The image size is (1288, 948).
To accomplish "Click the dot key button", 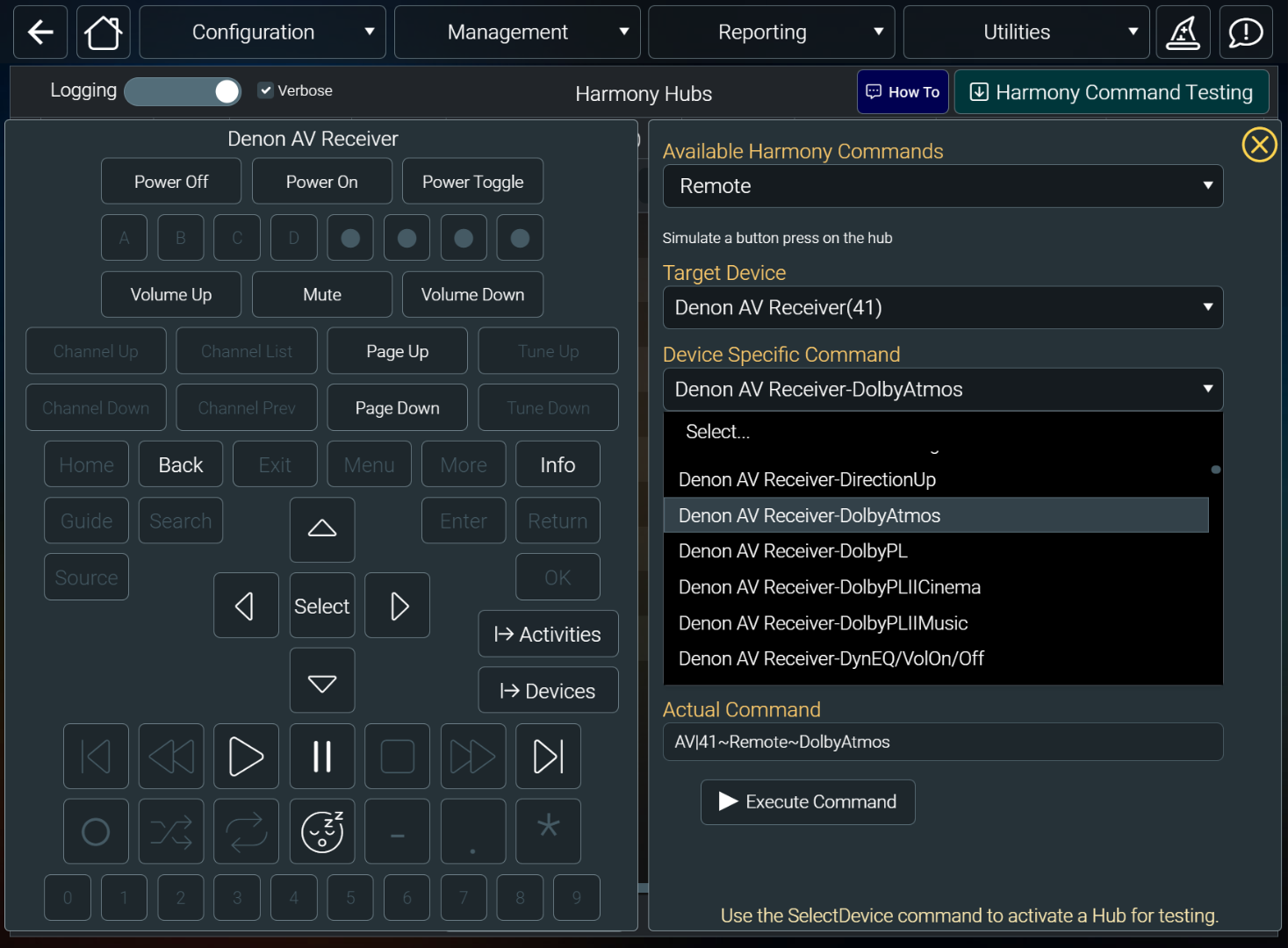I will coord(473,831).
